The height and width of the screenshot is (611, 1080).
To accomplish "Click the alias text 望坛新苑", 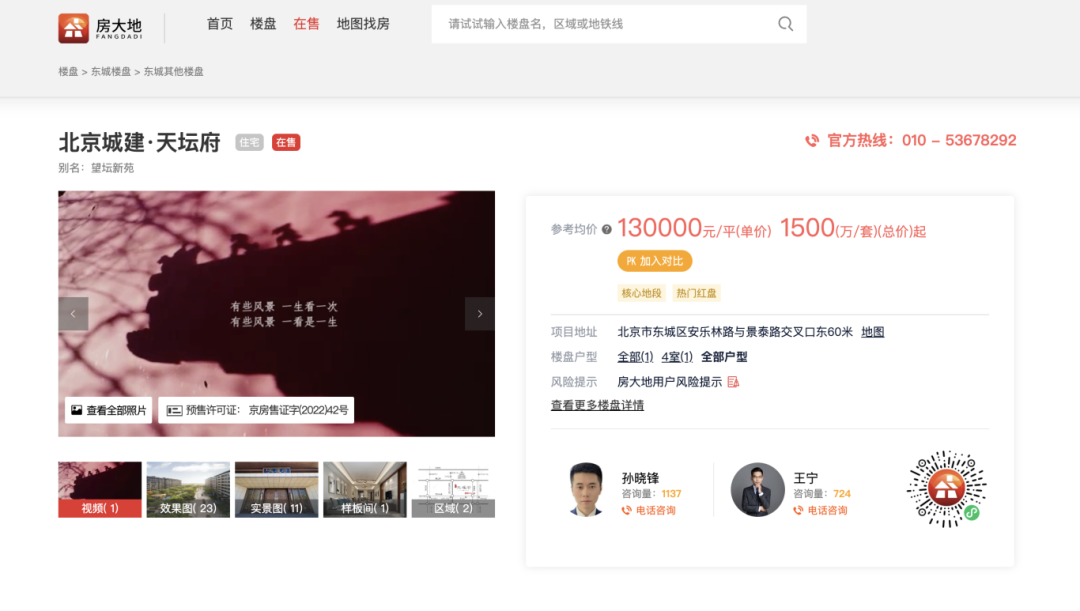I will pos(112,168).
